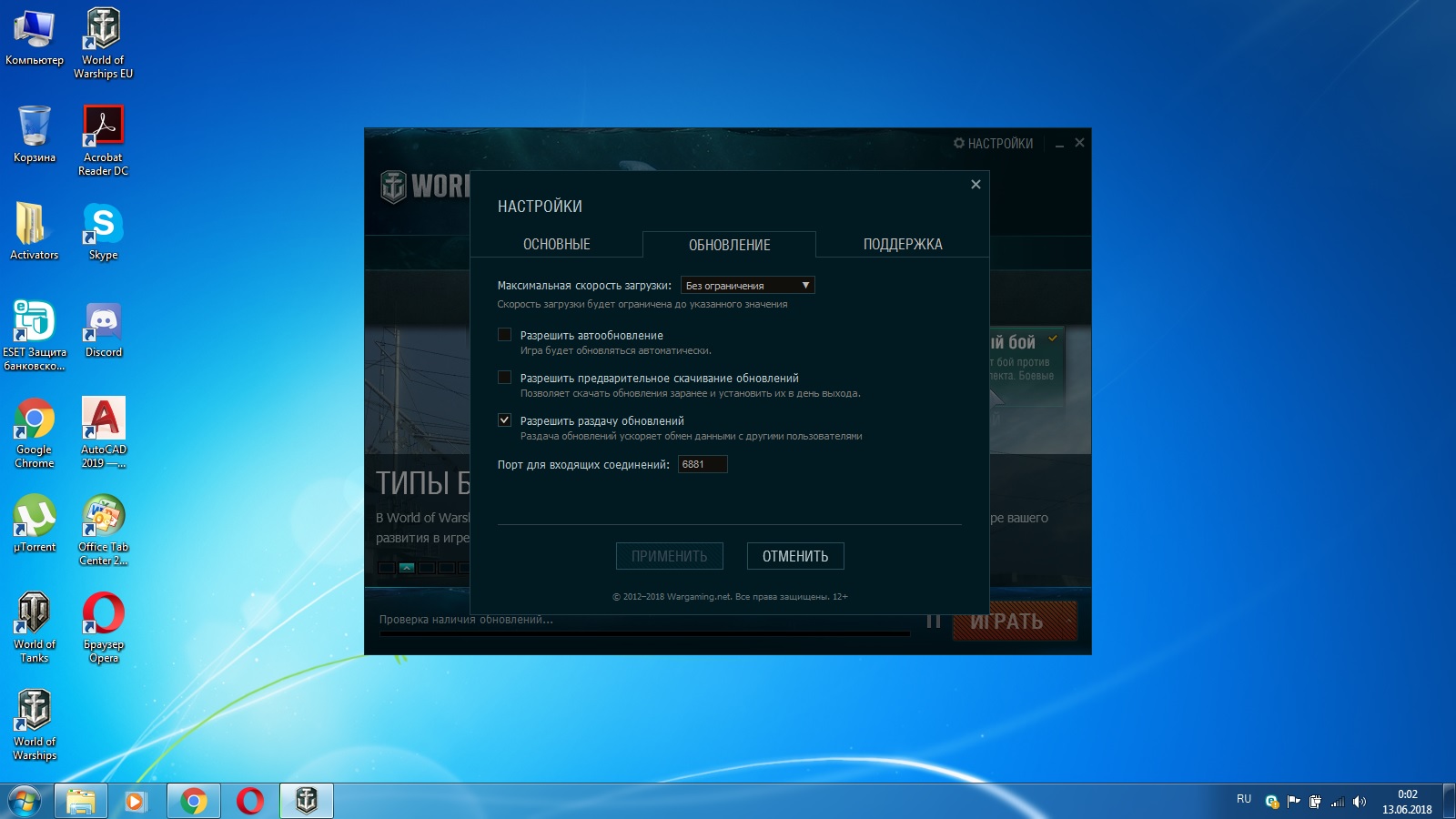Launch media player from the taskbar
The height and width of the screenshot is (819, 1456).
pos(136,801)
